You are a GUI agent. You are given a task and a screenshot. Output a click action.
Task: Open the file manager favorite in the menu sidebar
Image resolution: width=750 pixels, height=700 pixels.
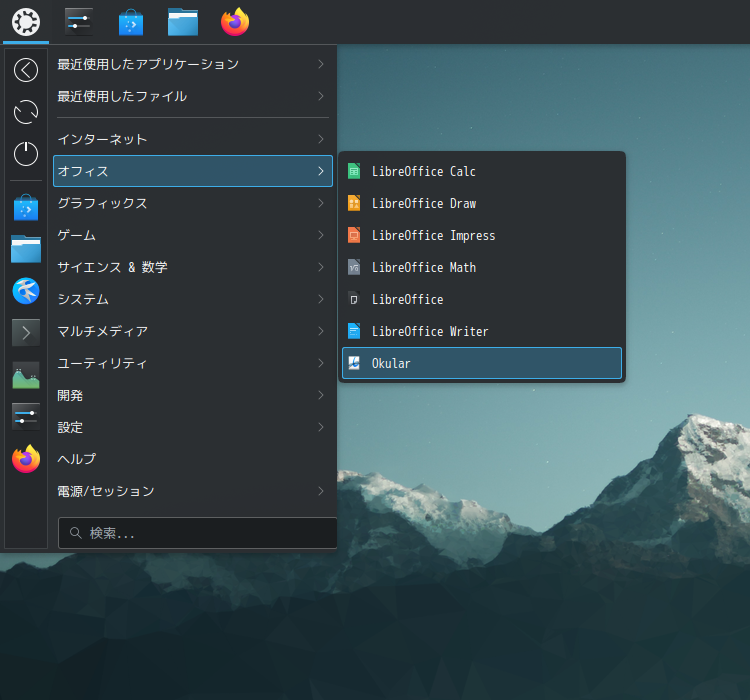(x=26, y=249)
